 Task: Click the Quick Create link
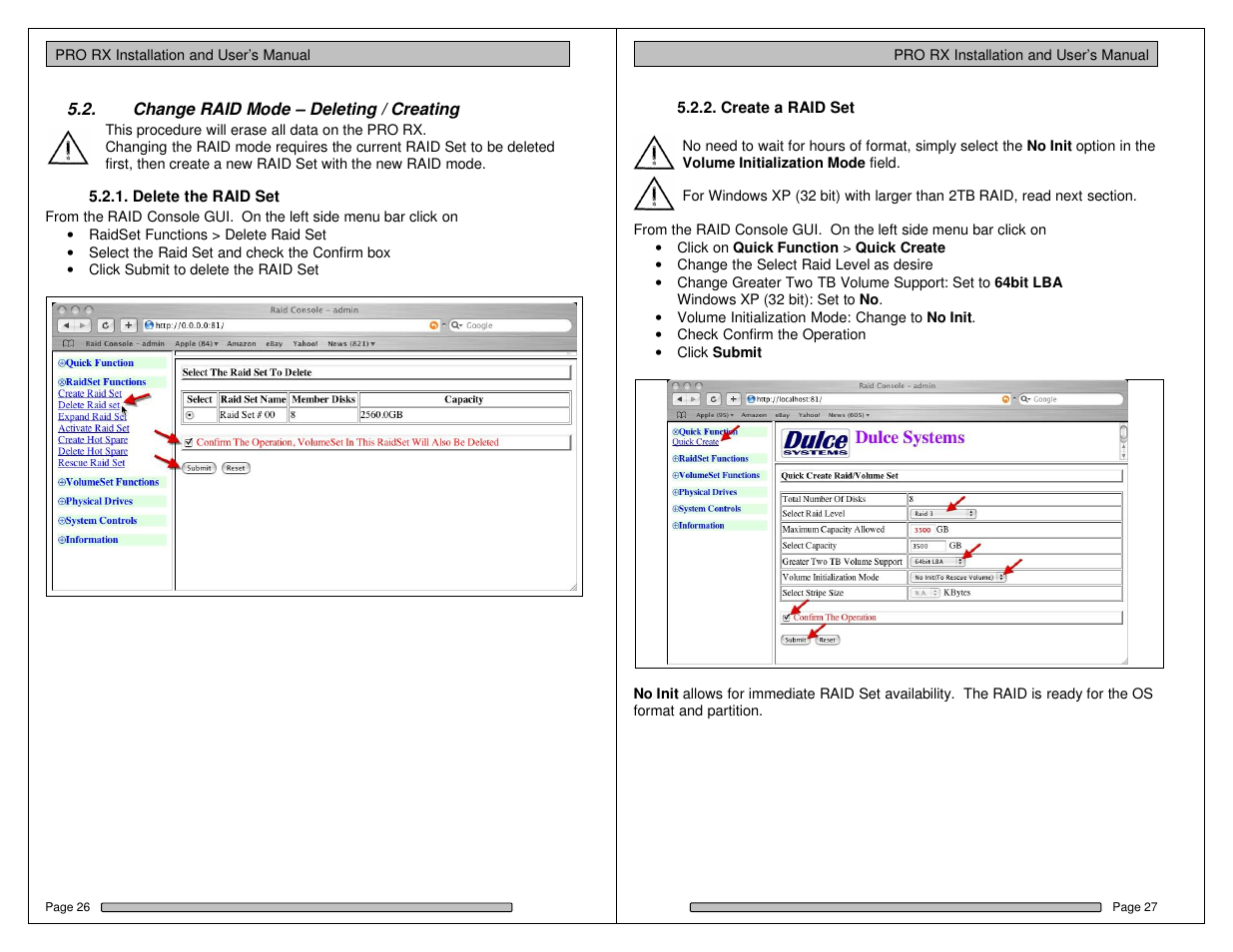tap(696, 442)
